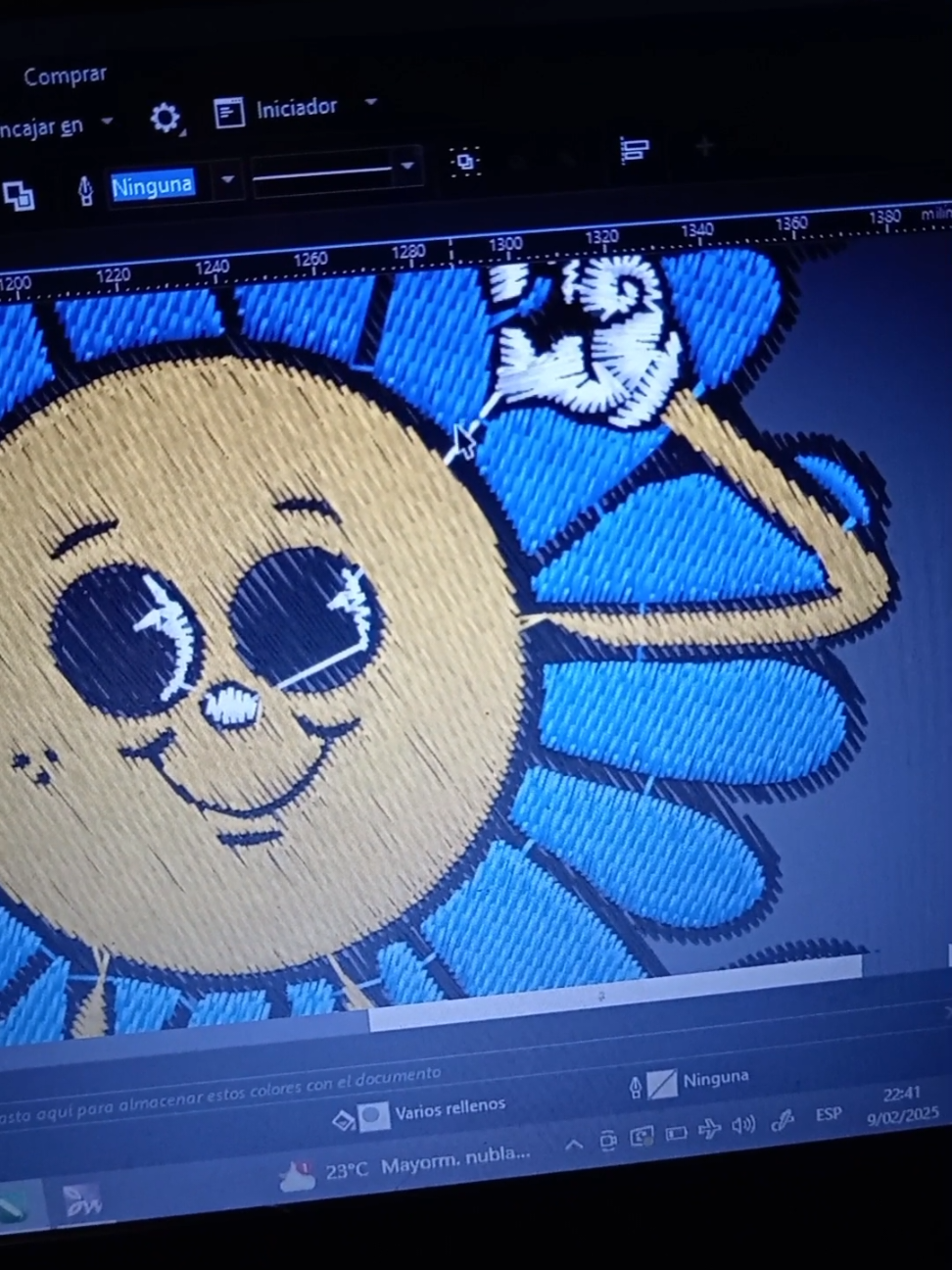Click the Iniciador launcher icon
This screenshot has height=1270, width=952.
229,114
